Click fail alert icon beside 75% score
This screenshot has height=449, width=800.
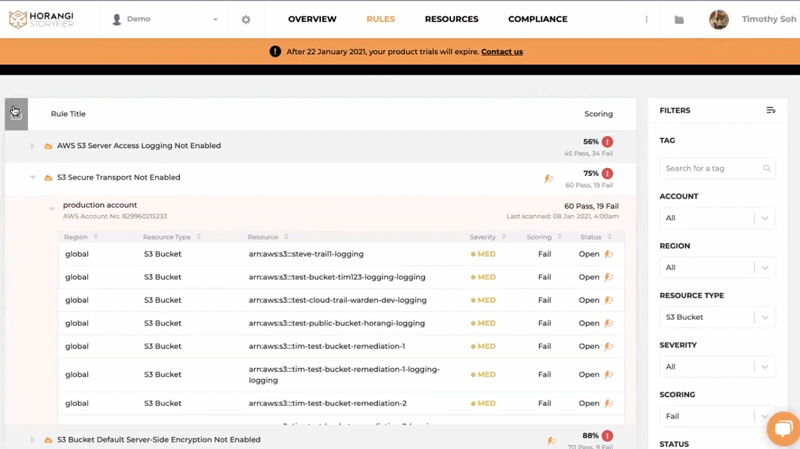point(607,173)
